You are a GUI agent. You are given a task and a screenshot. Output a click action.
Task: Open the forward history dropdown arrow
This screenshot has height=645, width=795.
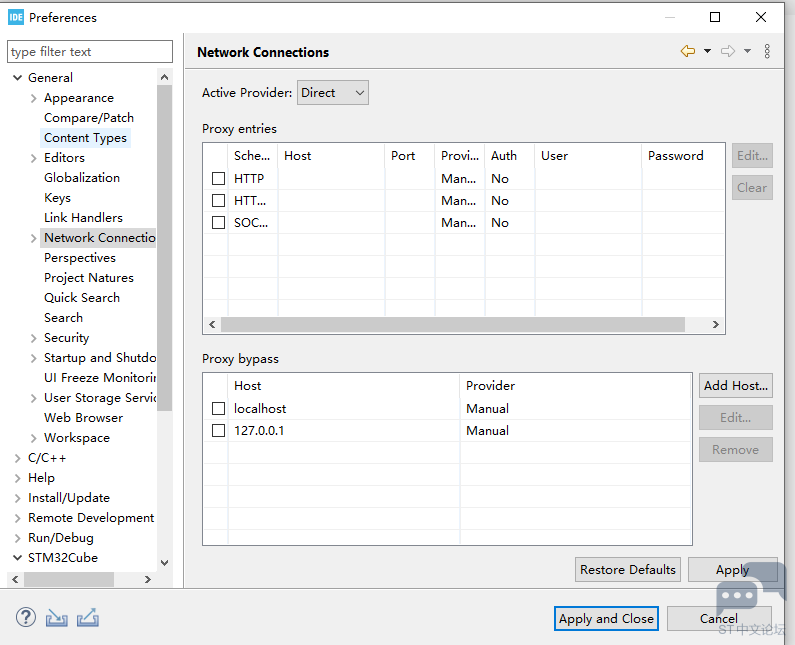[747, 51]
